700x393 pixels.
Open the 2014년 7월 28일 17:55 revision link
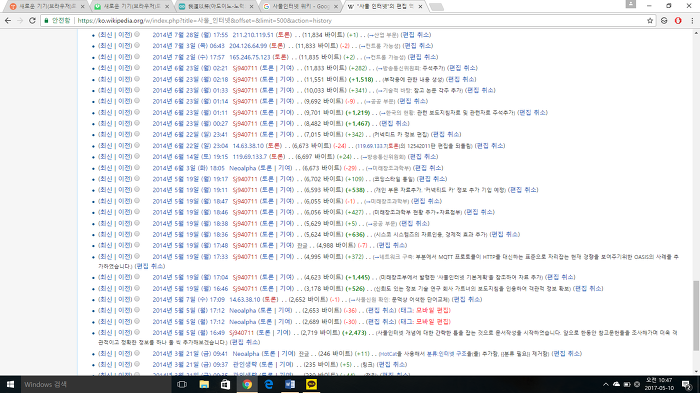tap(190, 35)
